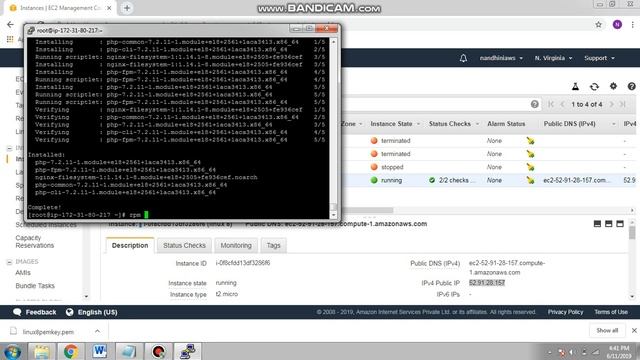640x360 pixels.
Task: Refresh the instances list
Action: coord(594,87)
